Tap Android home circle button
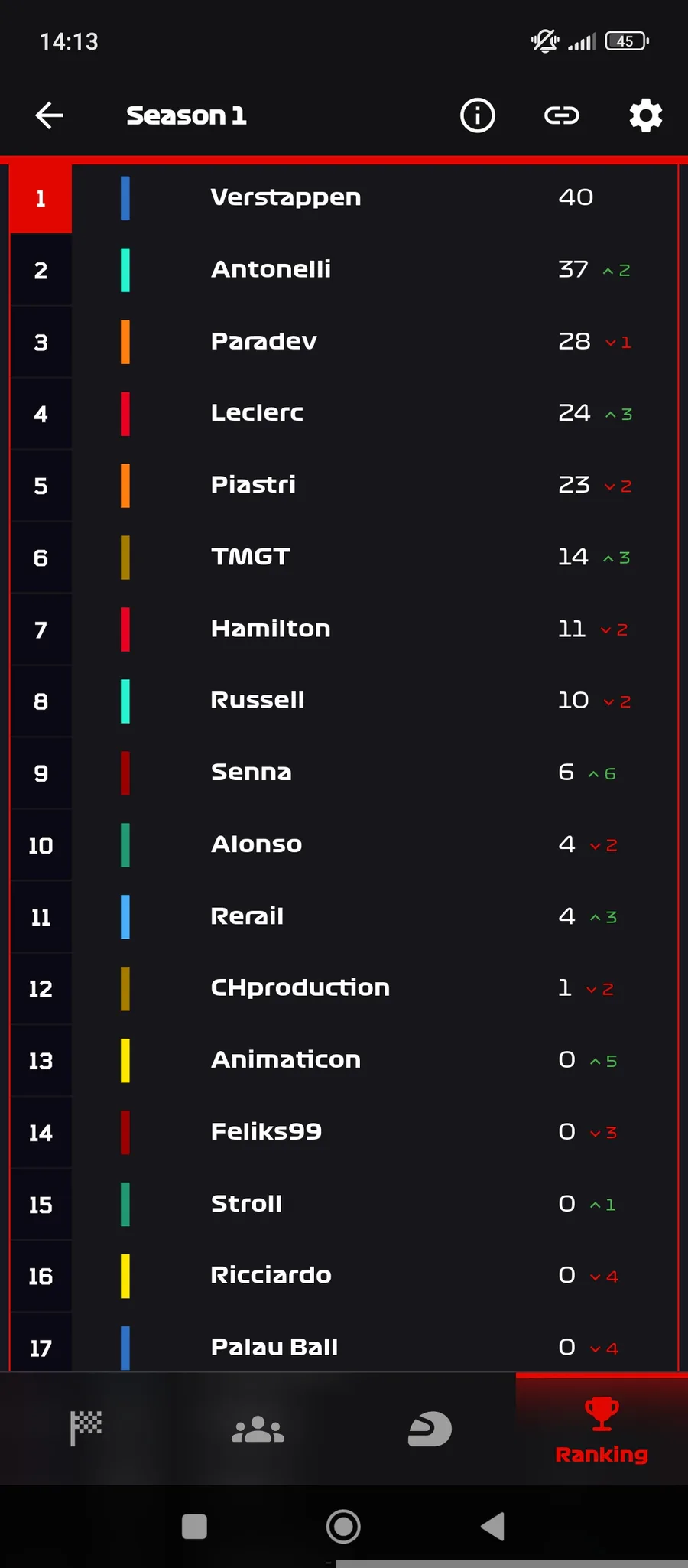The width and height of the screenshot is (688, 1568). point(343,1527)
